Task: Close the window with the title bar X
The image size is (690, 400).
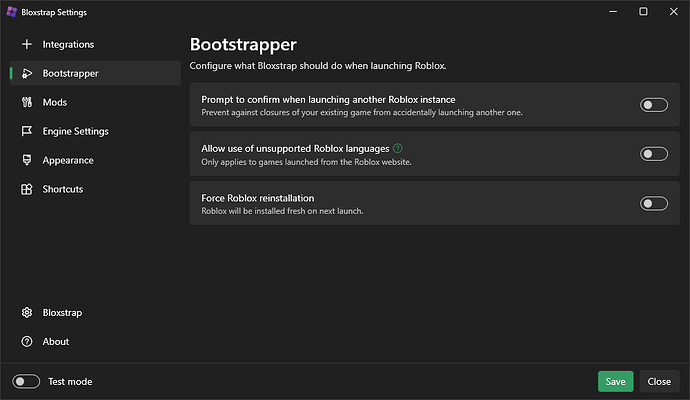Action: (674, 12)
